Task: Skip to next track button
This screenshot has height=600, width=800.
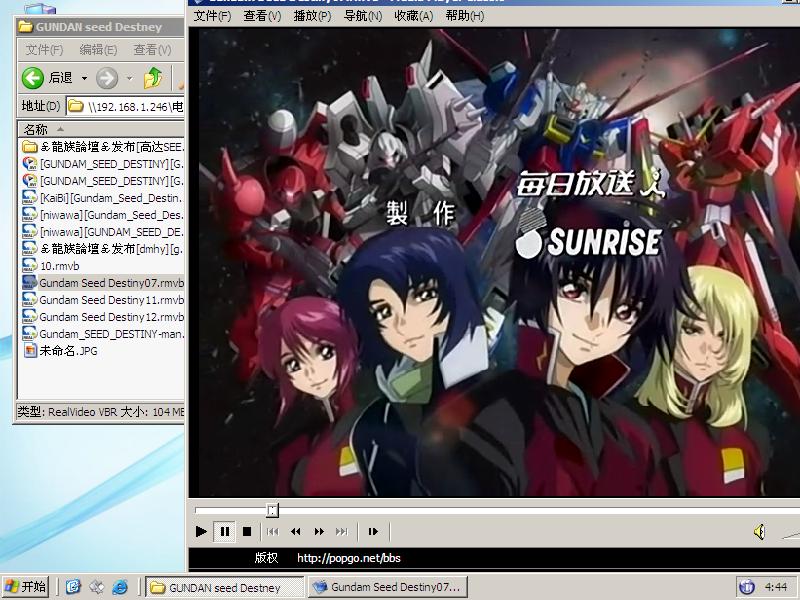Action: pyautogui.click(x=342, y=532)
